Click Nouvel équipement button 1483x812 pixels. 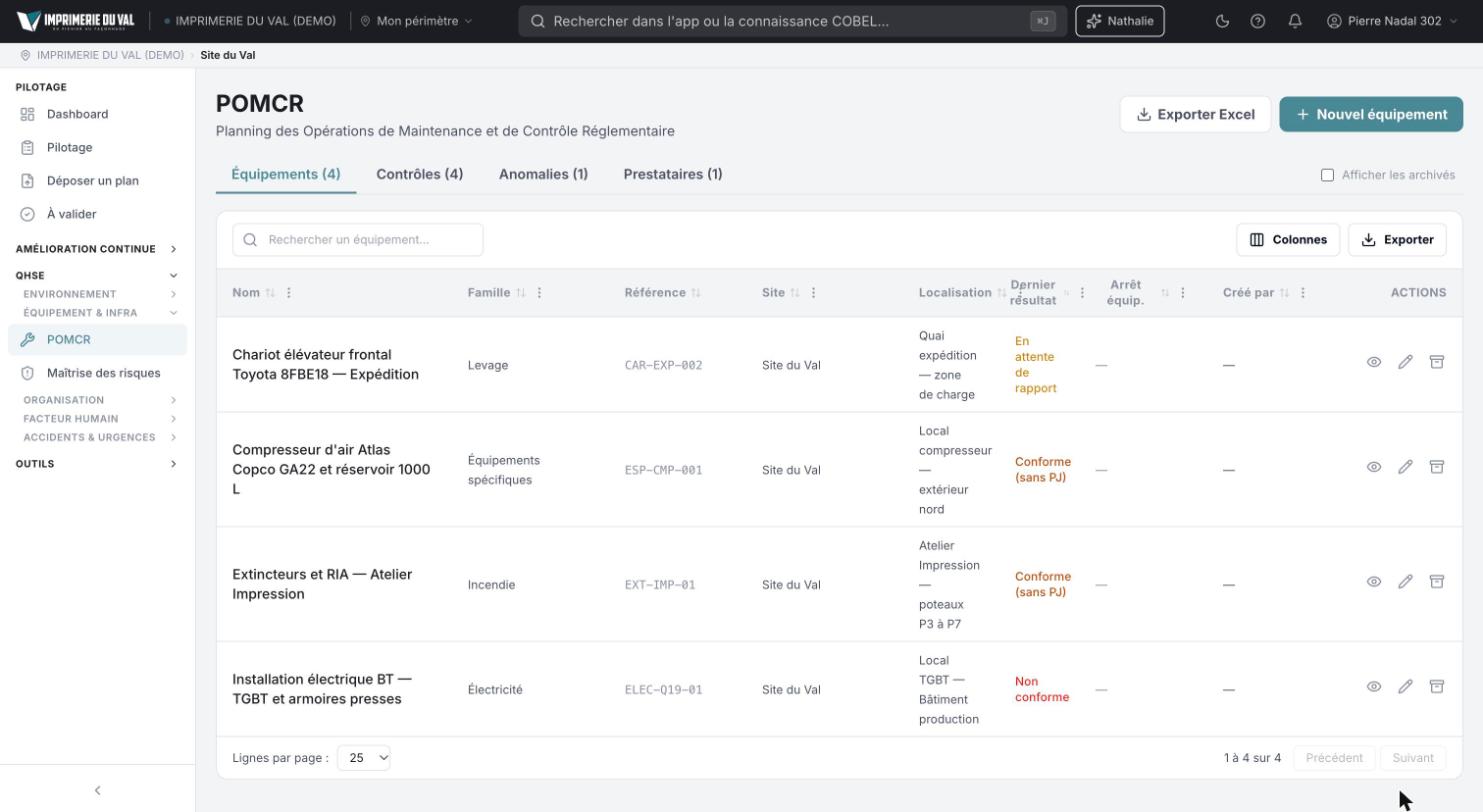(x=1371, y=114)
